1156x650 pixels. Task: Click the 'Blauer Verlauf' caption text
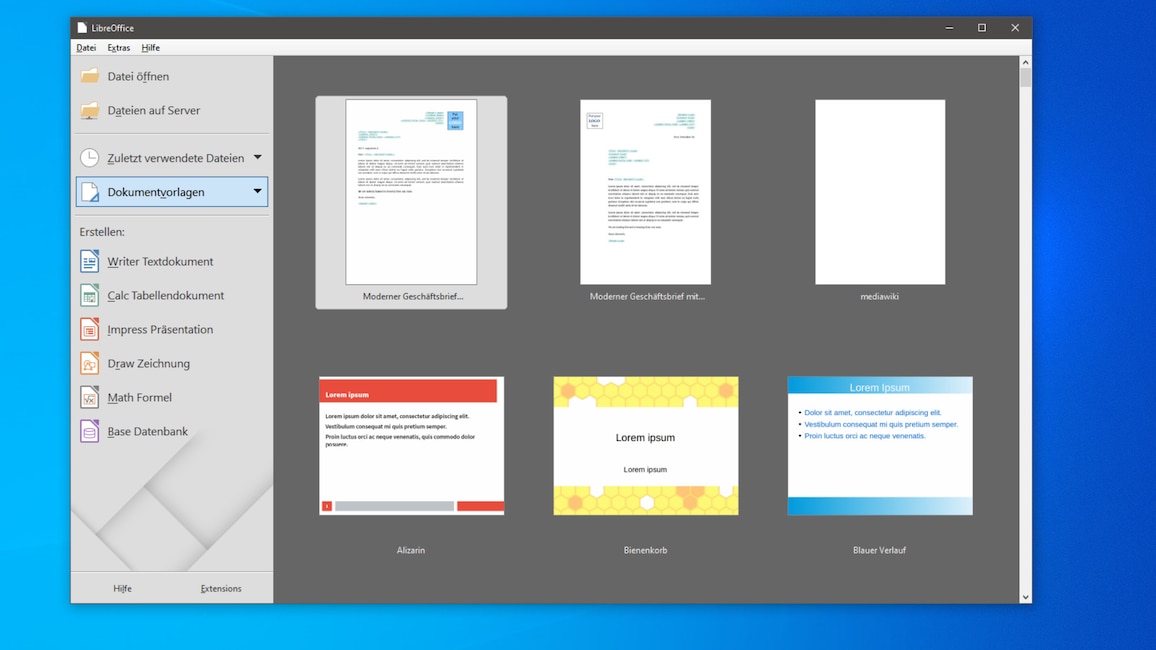pos(880,550)
